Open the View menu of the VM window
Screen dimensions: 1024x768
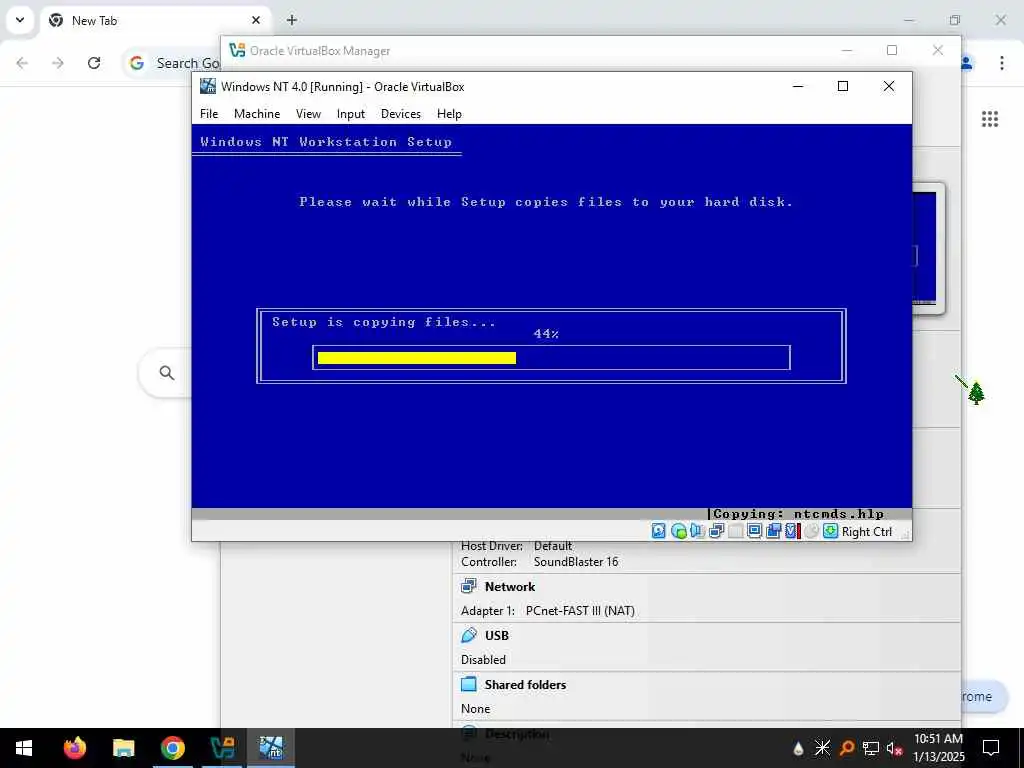tap(308, 114)
